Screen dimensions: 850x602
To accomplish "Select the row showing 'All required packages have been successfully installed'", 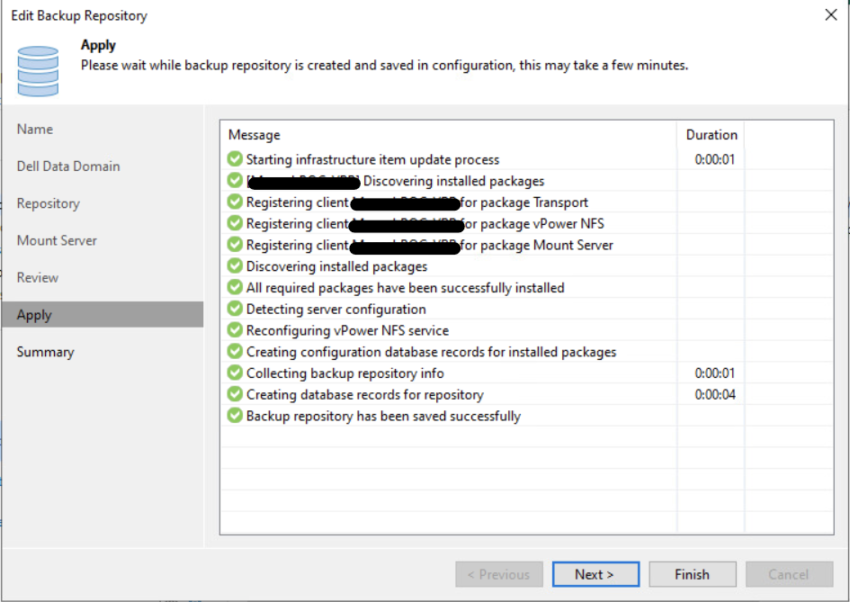I will (x=400, y=287).
